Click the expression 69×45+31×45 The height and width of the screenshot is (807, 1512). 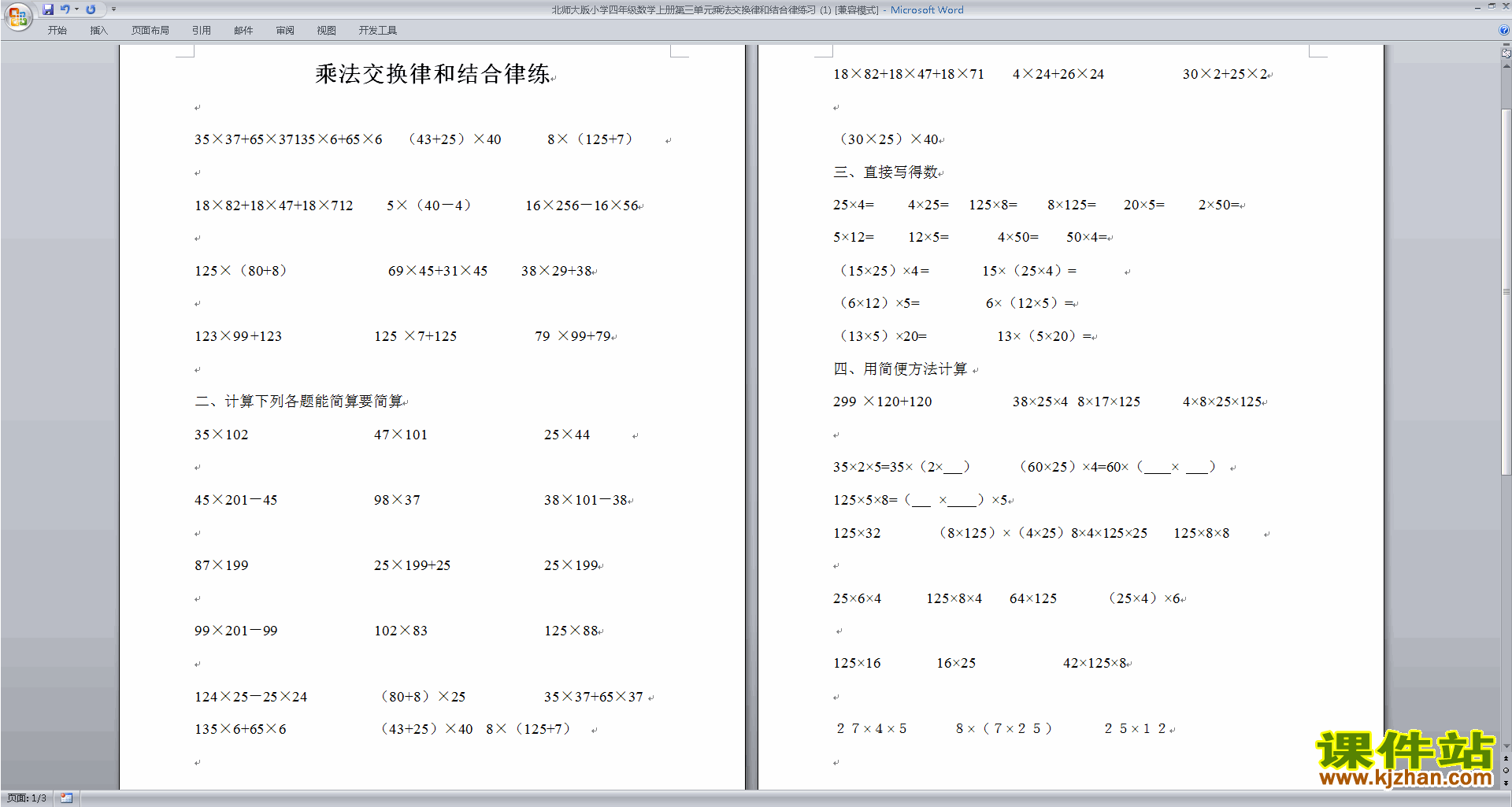pos(437,271)
